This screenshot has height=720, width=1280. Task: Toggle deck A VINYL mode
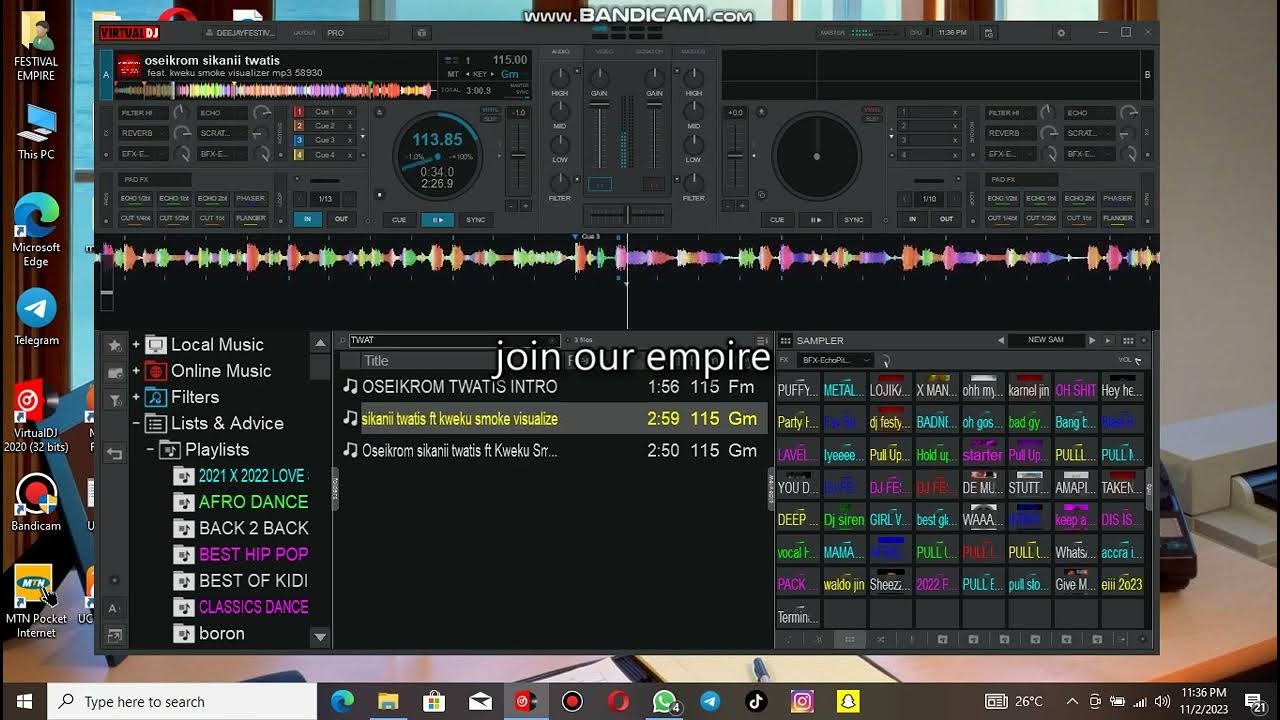(490, 110)
